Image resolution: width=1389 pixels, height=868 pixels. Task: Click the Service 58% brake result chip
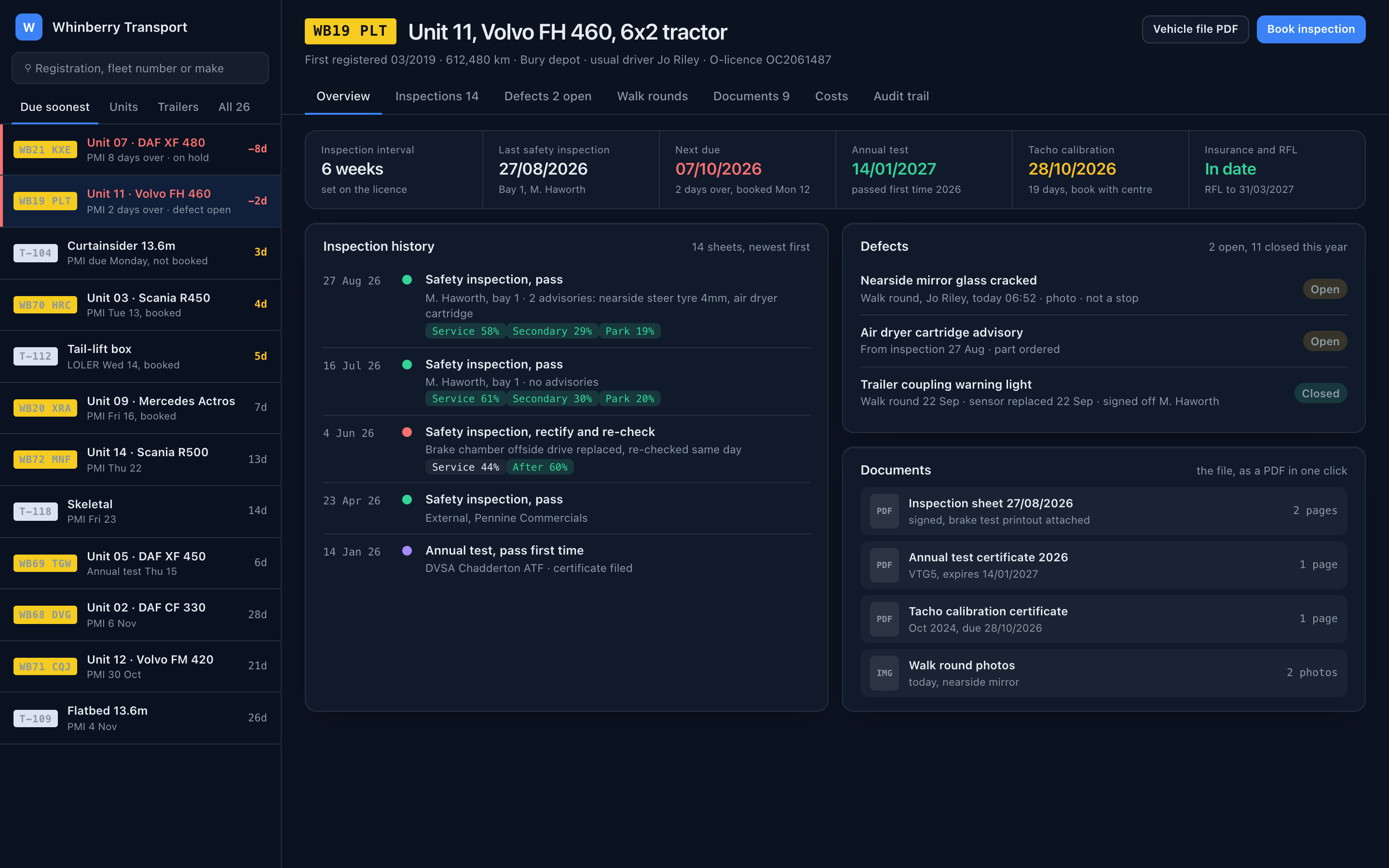pyautogui.click(x=465, y=331)
